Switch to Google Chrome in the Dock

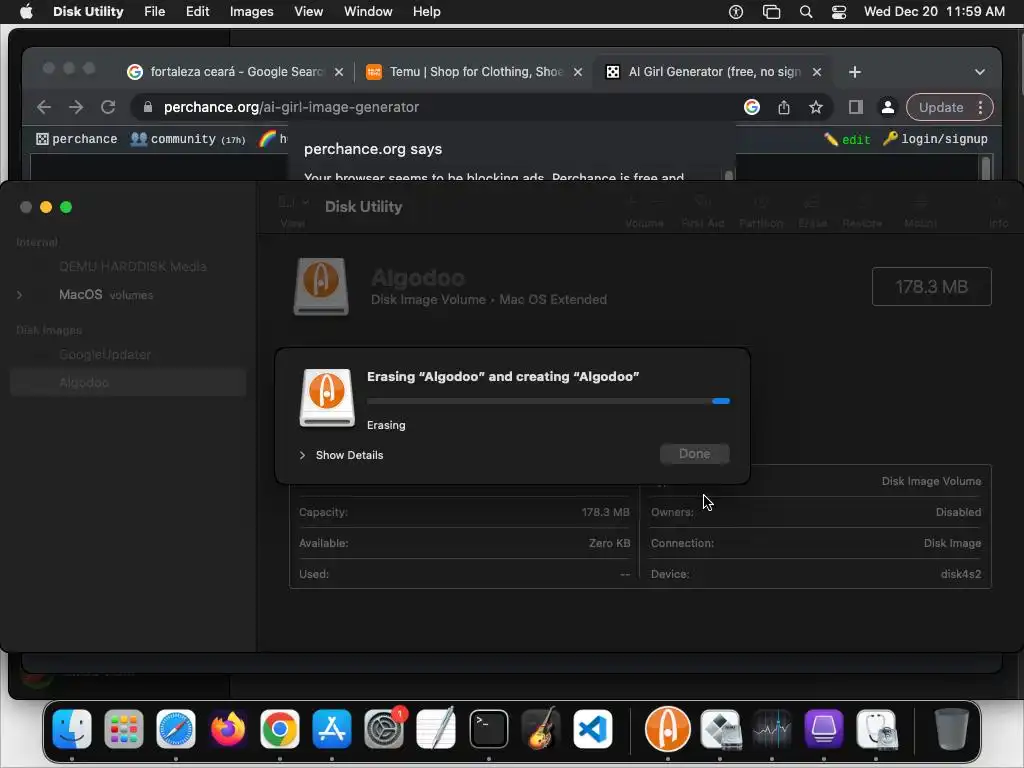click(x=280, y=729)
